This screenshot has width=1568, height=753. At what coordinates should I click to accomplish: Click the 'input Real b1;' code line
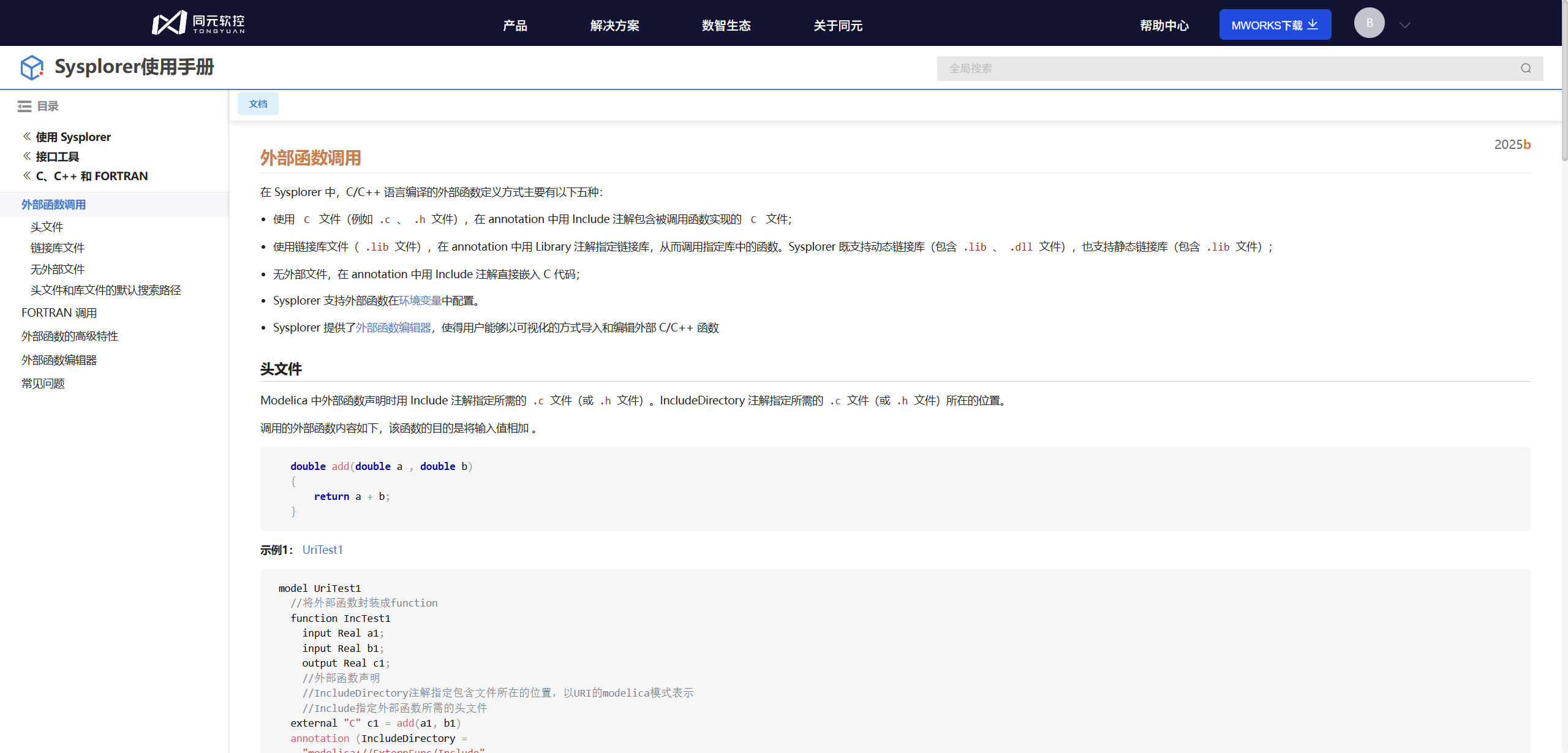(x=343, y=648)
